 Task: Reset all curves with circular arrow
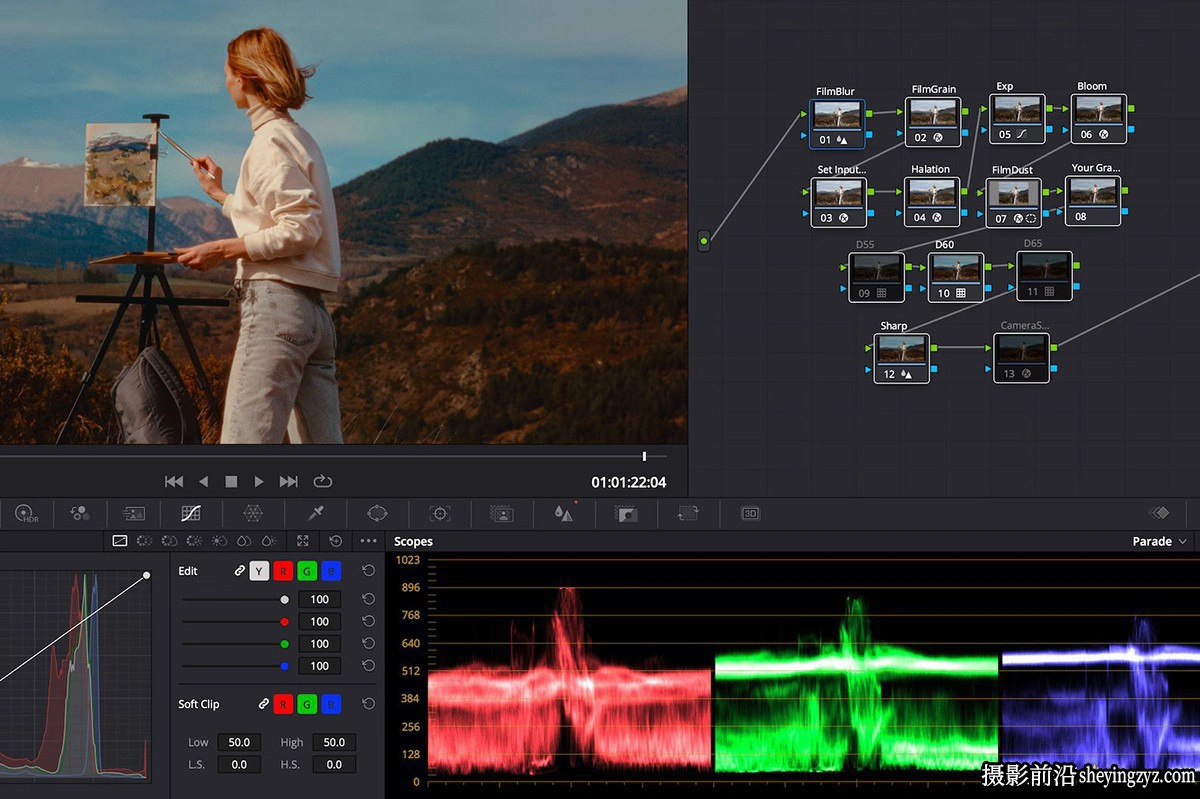point(335,541)
